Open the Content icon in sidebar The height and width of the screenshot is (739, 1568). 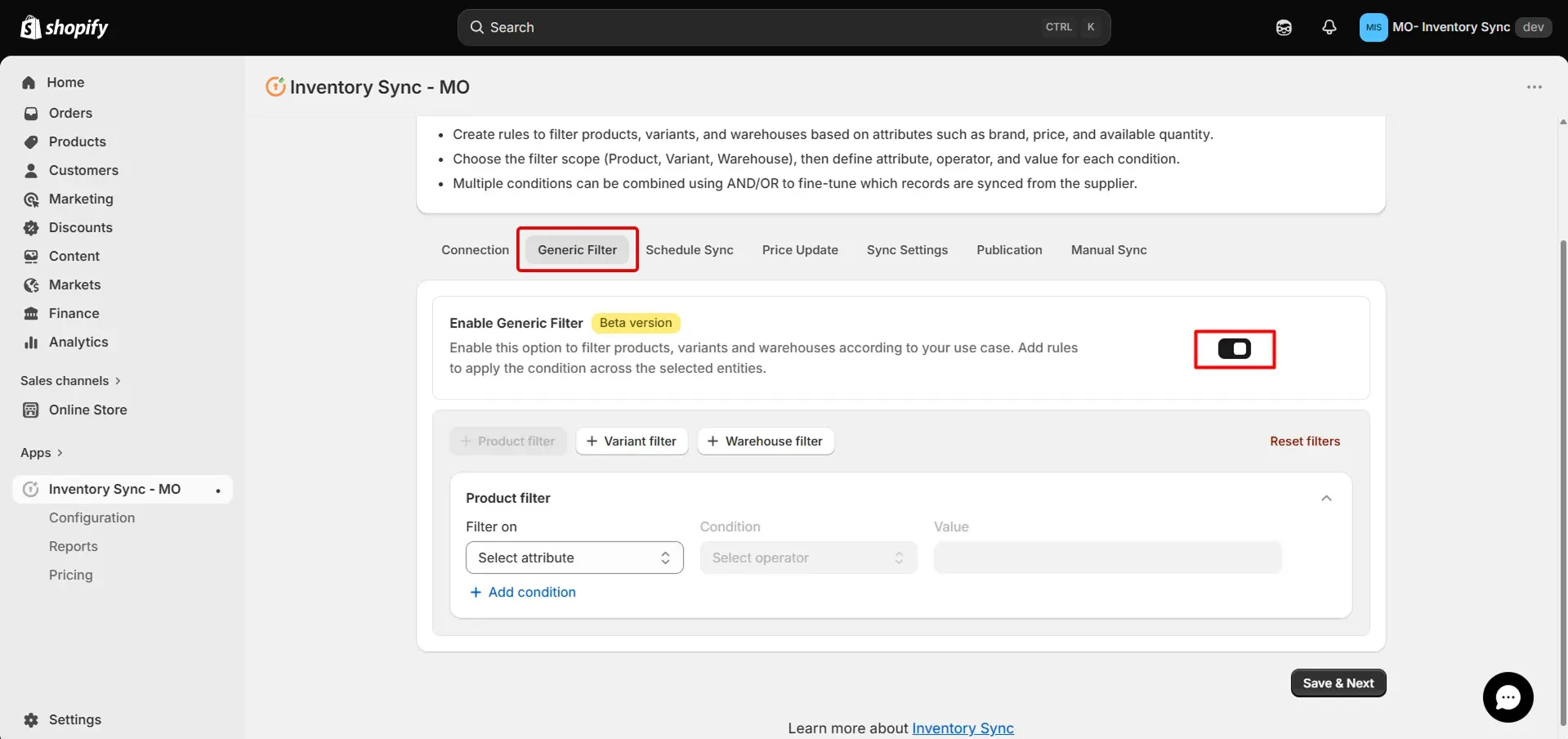(x=31, y=256)
